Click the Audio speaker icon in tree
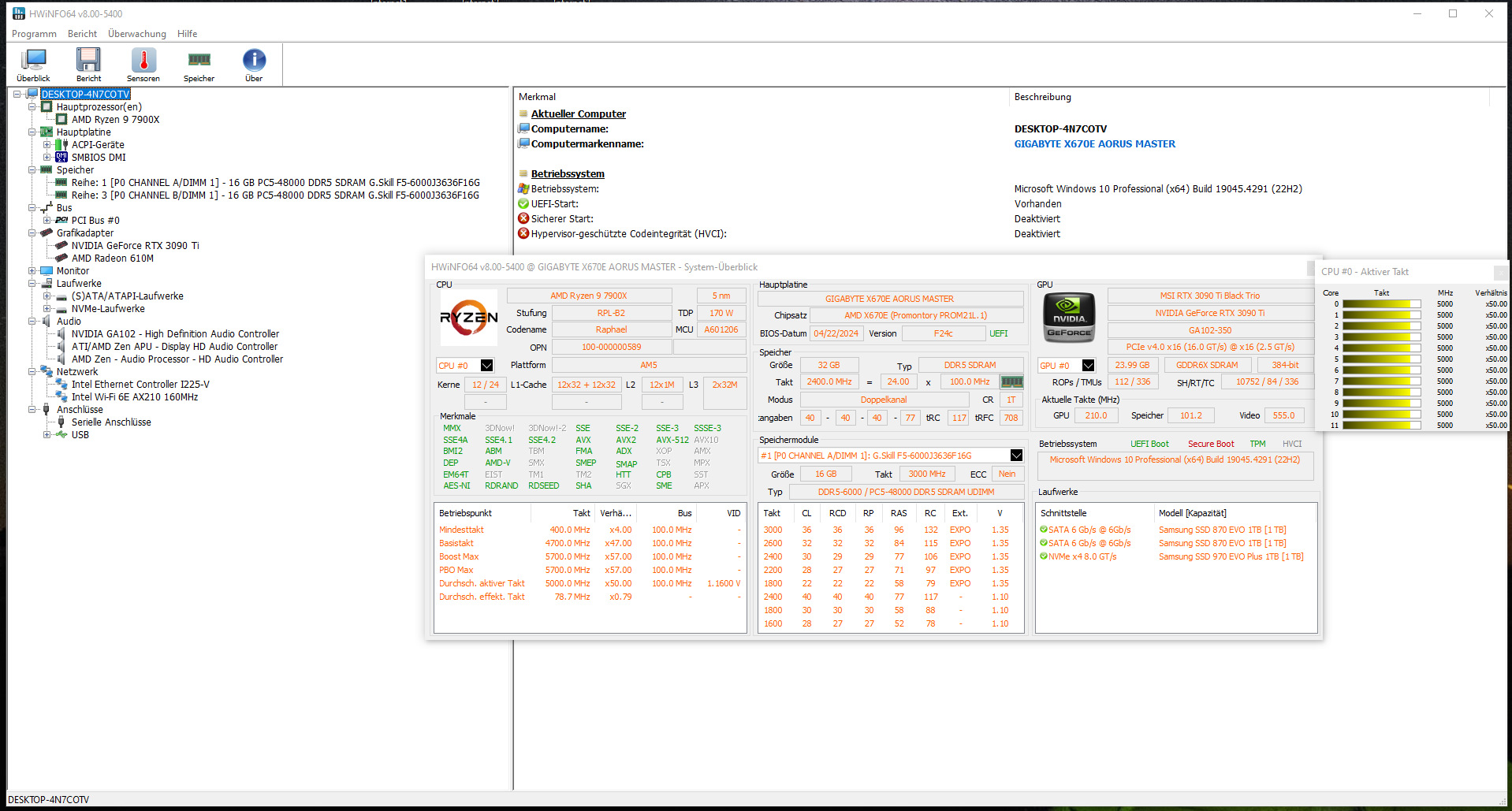Screen dimensions: 1512x811 point(47,321)
